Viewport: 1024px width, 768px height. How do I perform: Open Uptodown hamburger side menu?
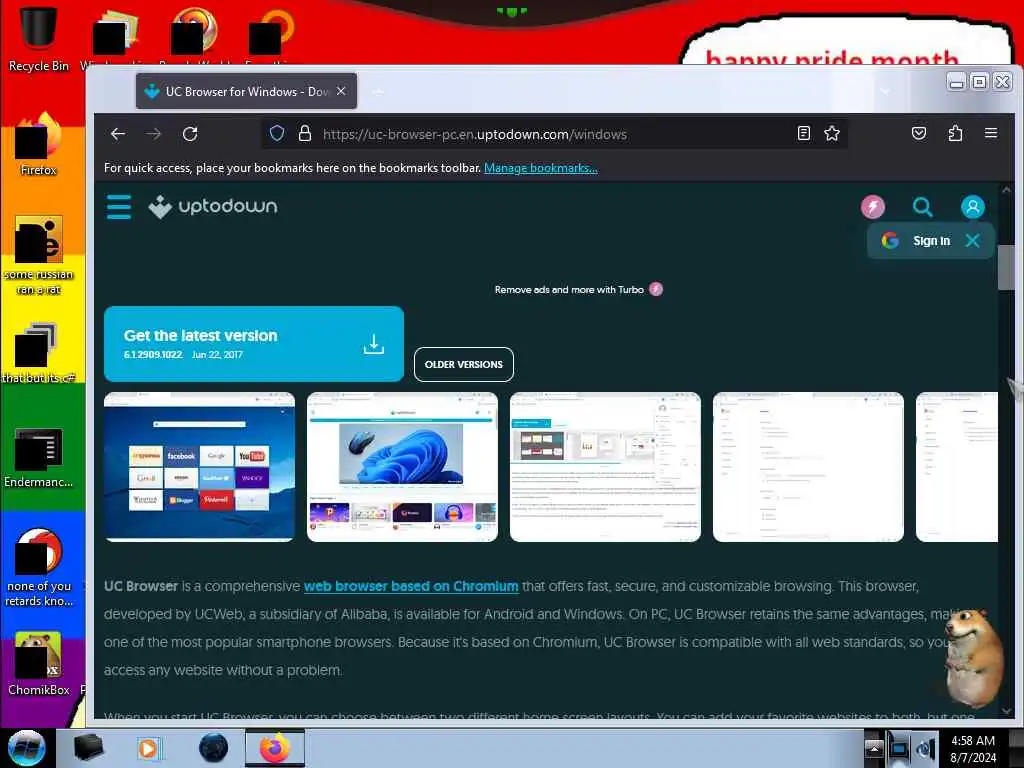point(119,207)
